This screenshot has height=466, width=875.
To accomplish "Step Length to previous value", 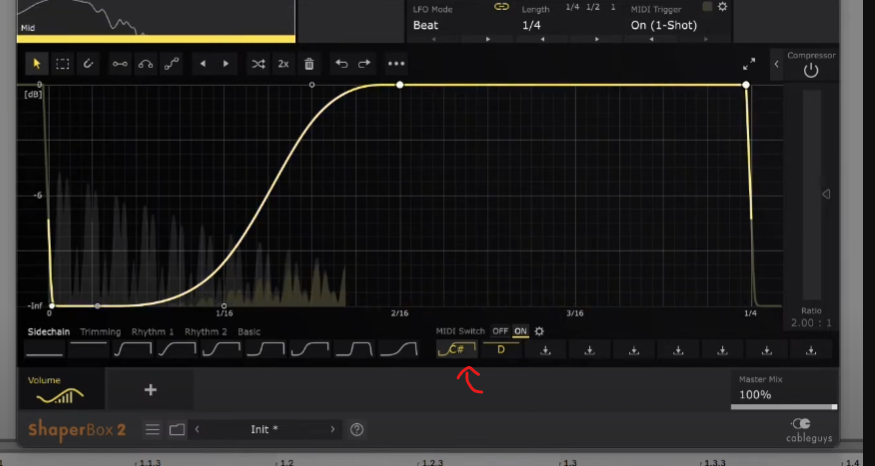I will [543, 39].
